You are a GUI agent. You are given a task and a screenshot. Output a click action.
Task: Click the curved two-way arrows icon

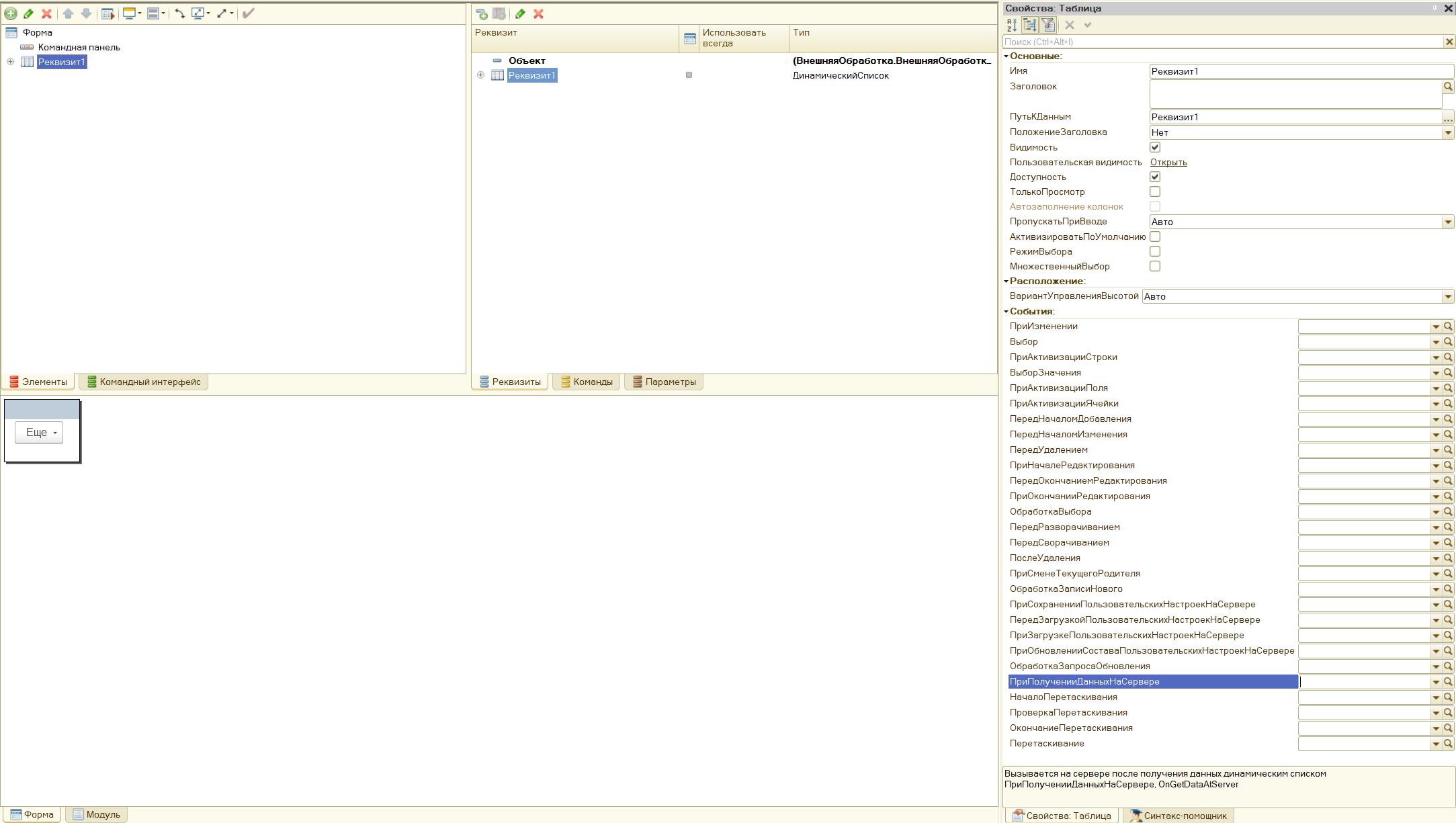point(179,13)
